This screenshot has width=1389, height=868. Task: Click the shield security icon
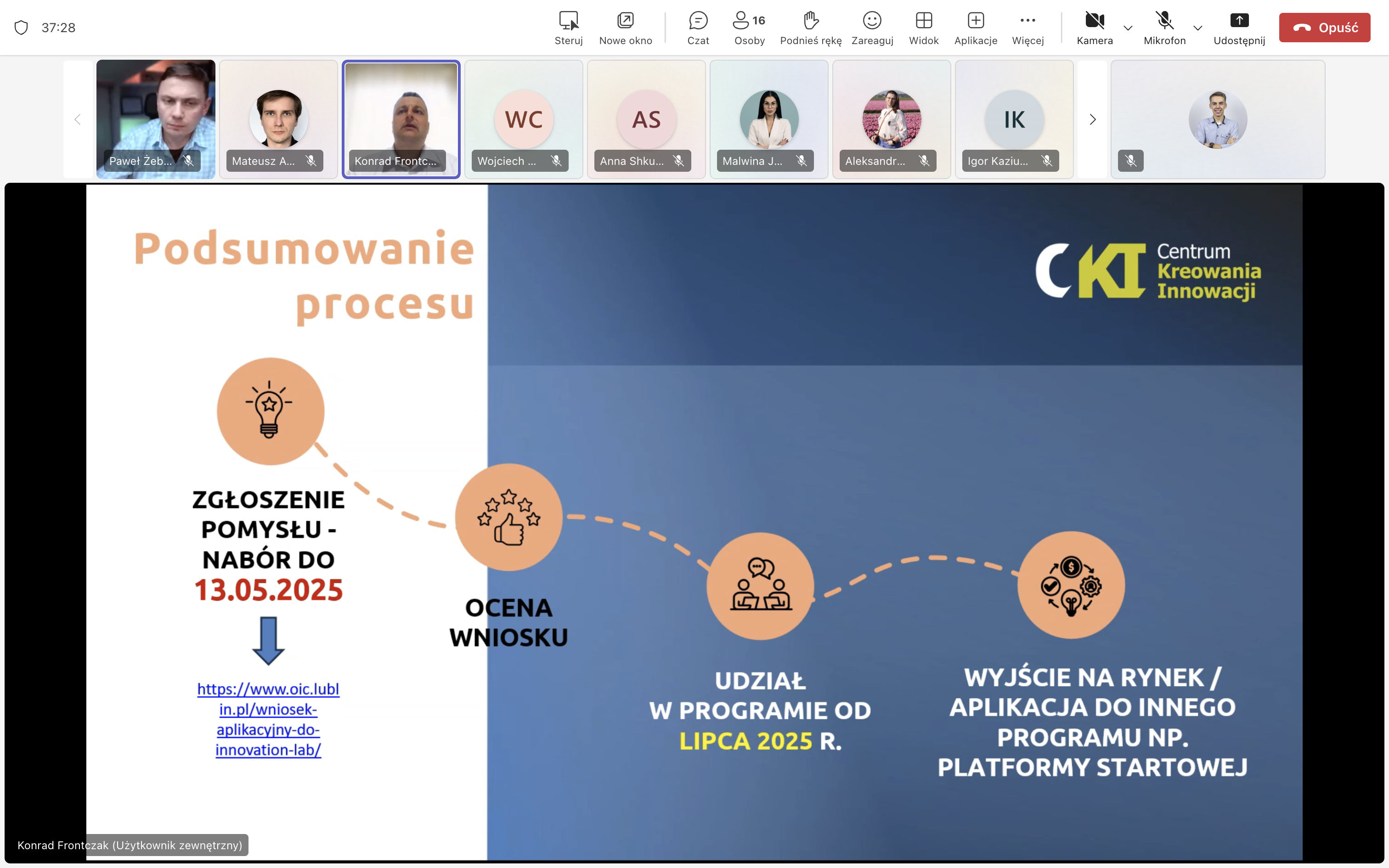point(21,28)
